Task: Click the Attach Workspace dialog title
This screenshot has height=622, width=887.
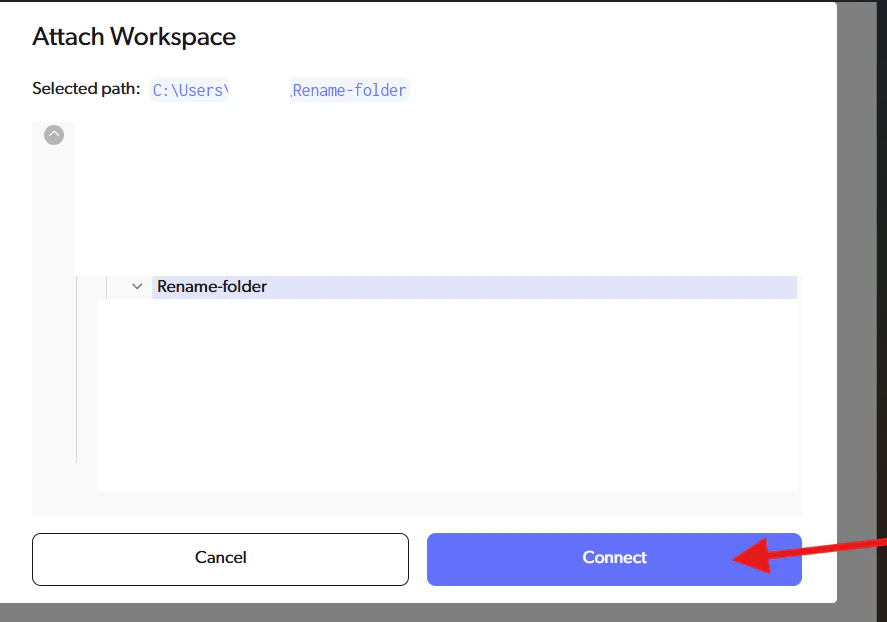Action: click(x=134, y=37)
